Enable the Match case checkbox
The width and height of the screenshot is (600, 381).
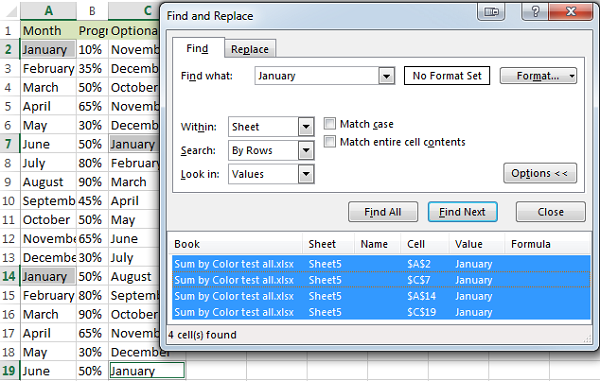[329, 124]
